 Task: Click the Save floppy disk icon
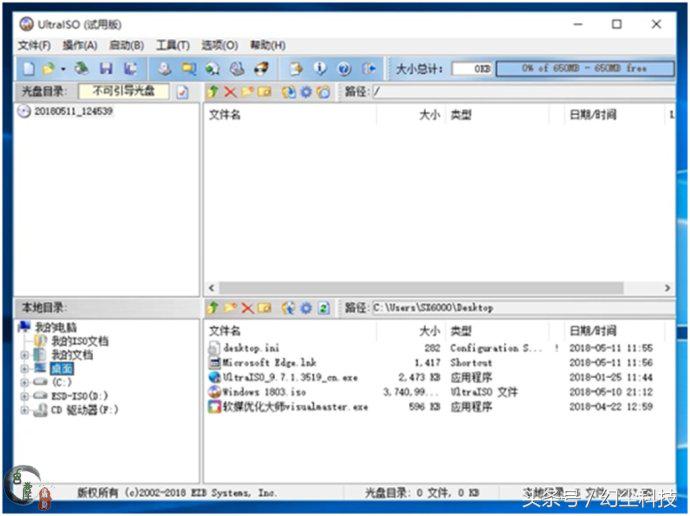pyautogui.click(x=106, y=69)
